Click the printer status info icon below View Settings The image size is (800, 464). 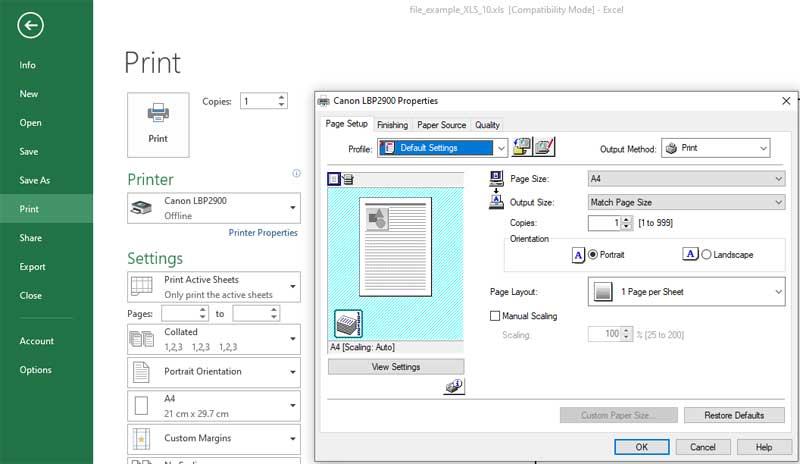pyautogui.click(x=454, y=386)
